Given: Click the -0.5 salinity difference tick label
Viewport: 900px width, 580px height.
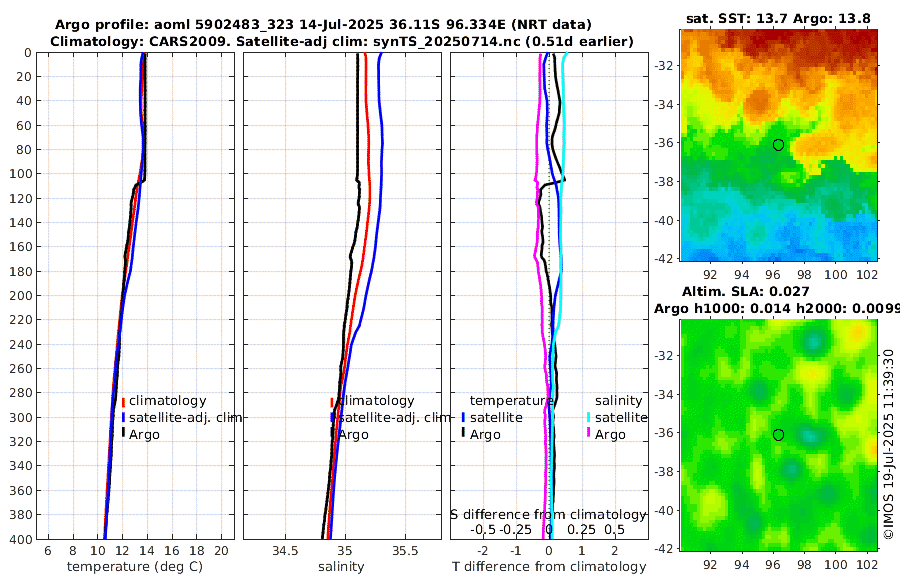Looking at the screenshot, I should 483,530.
